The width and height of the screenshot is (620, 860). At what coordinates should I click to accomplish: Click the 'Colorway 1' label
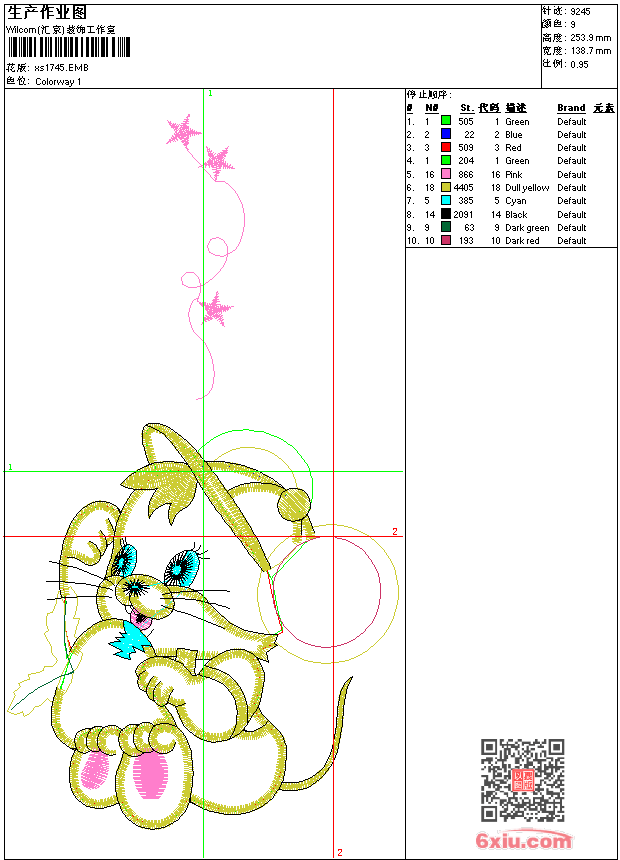click(58, 82)
